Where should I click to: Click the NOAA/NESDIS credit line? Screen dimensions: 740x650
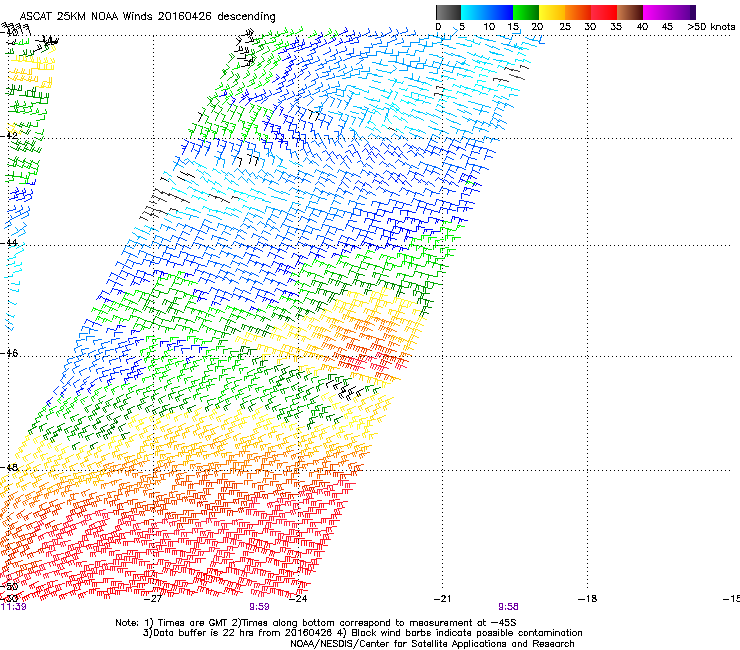(432, 644)
